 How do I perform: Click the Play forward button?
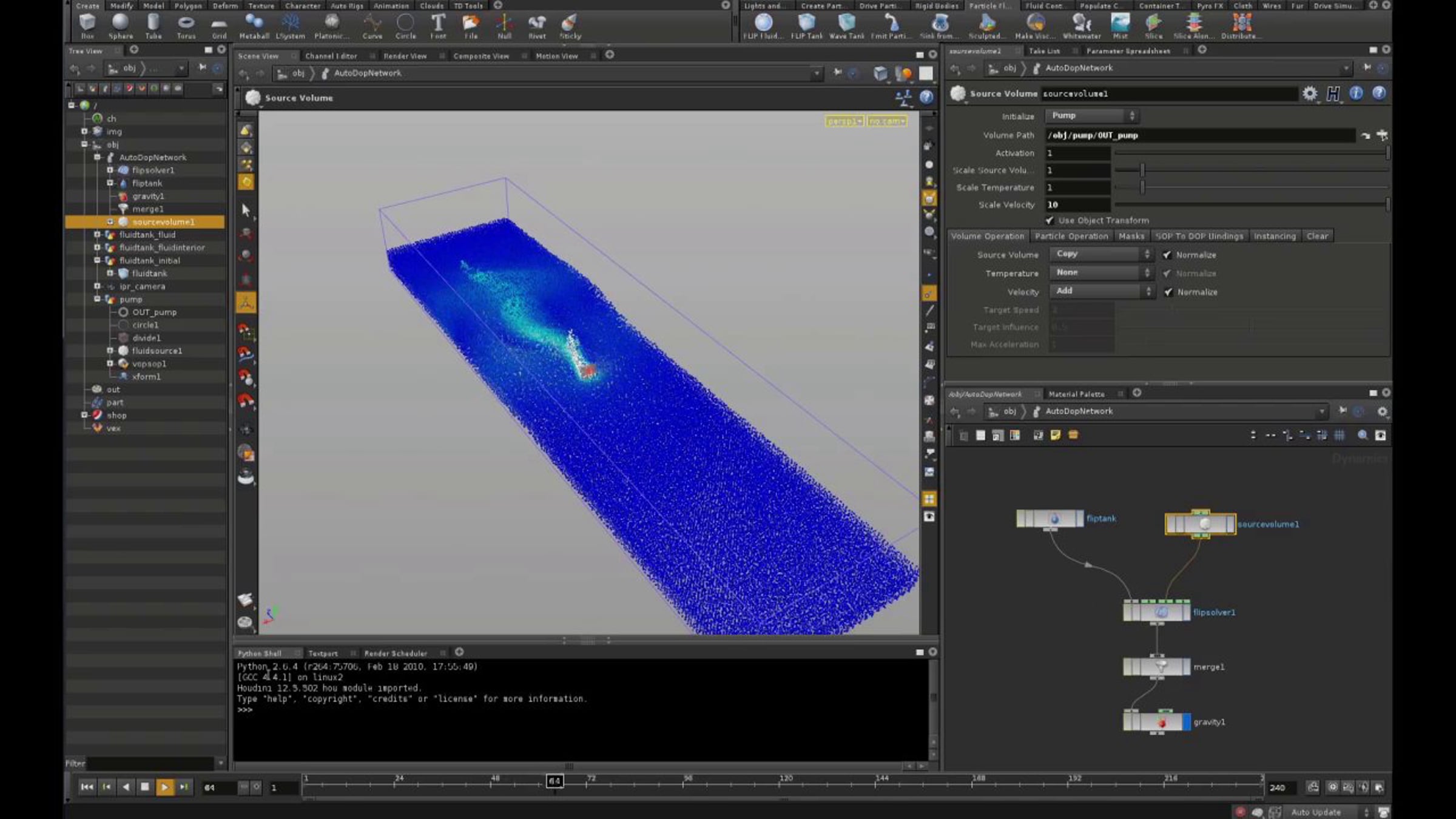coord(164,787)
